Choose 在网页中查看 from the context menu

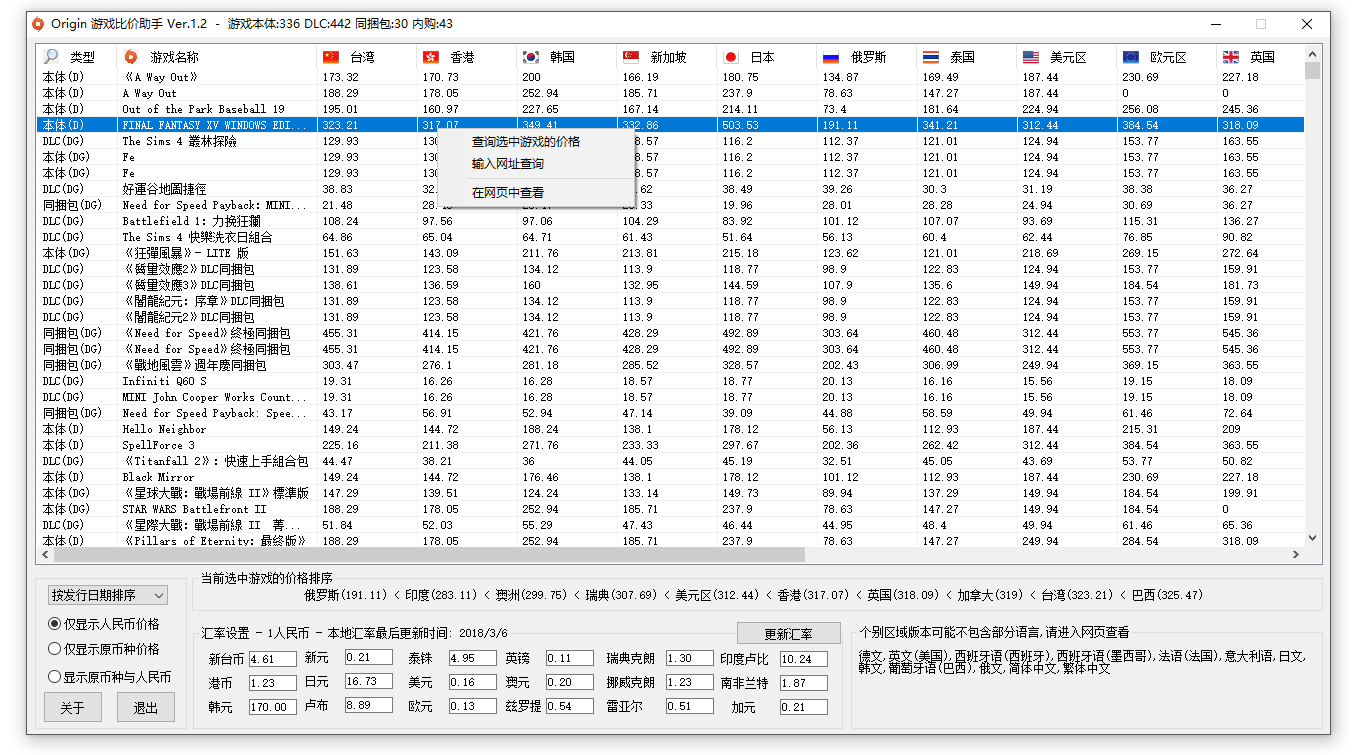point(508,192)
